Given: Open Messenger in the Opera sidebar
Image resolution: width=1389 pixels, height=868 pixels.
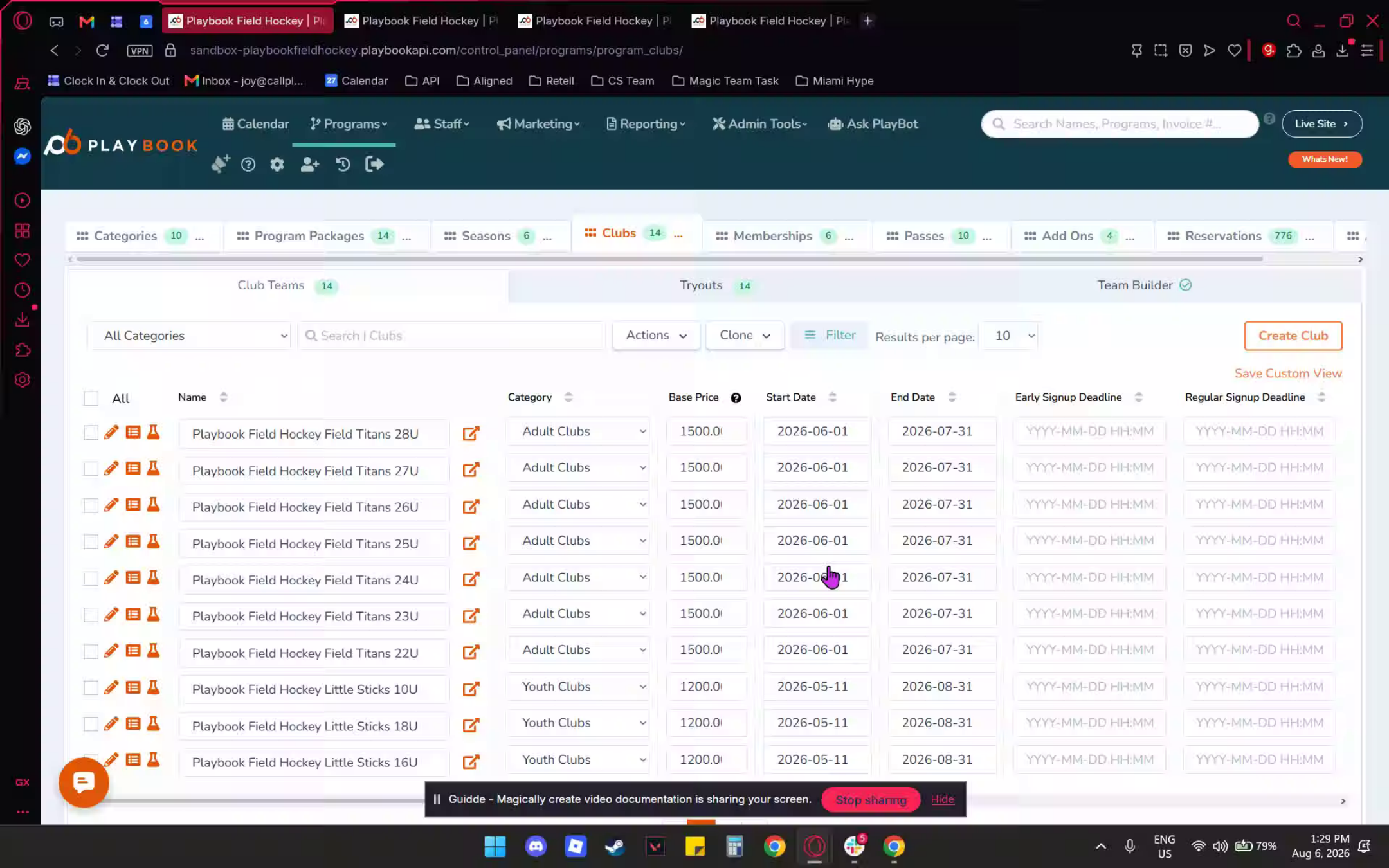Looking at the screenshot, I should 23,156.
